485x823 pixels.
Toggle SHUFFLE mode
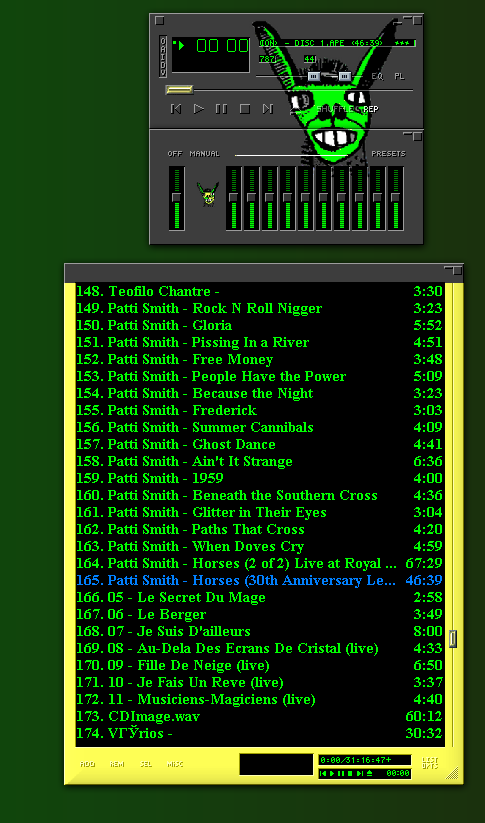click(x=333, y=109)
